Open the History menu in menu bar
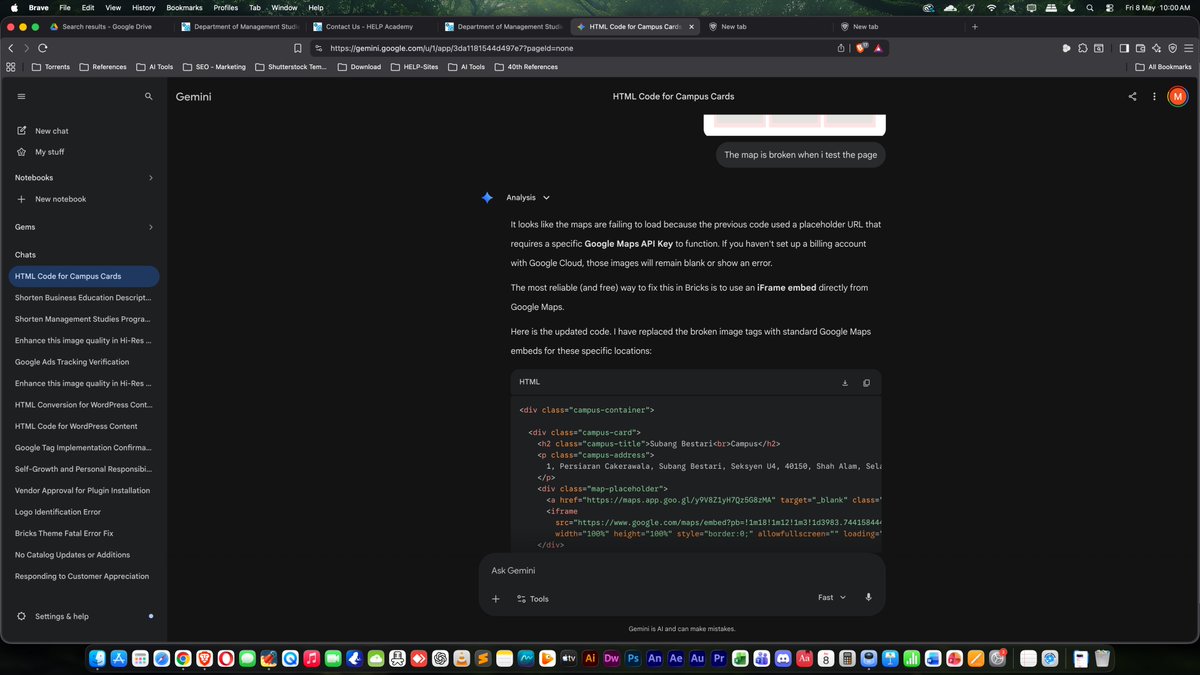The height and width of the screenshot is (675, 1200). pos(143,7)
